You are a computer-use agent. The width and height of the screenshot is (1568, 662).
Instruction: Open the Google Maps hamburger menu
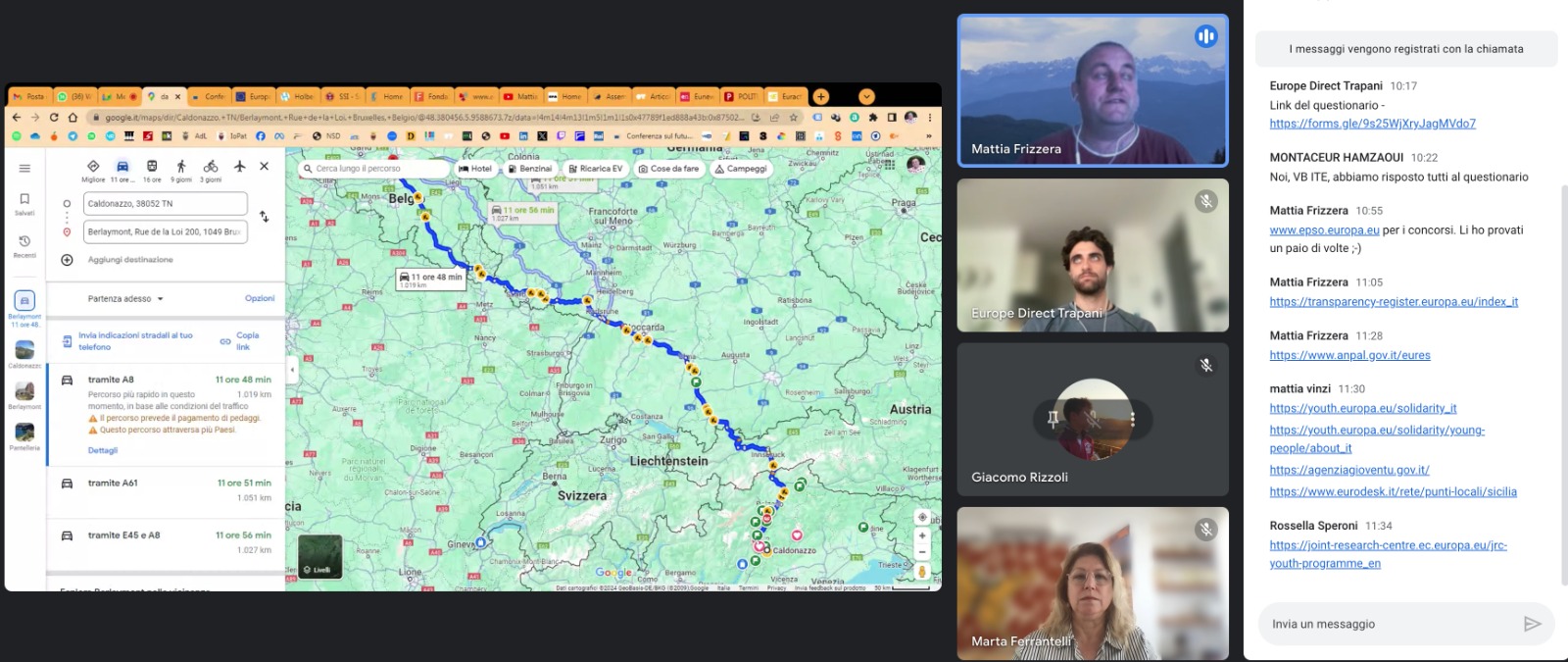(24, 168)
